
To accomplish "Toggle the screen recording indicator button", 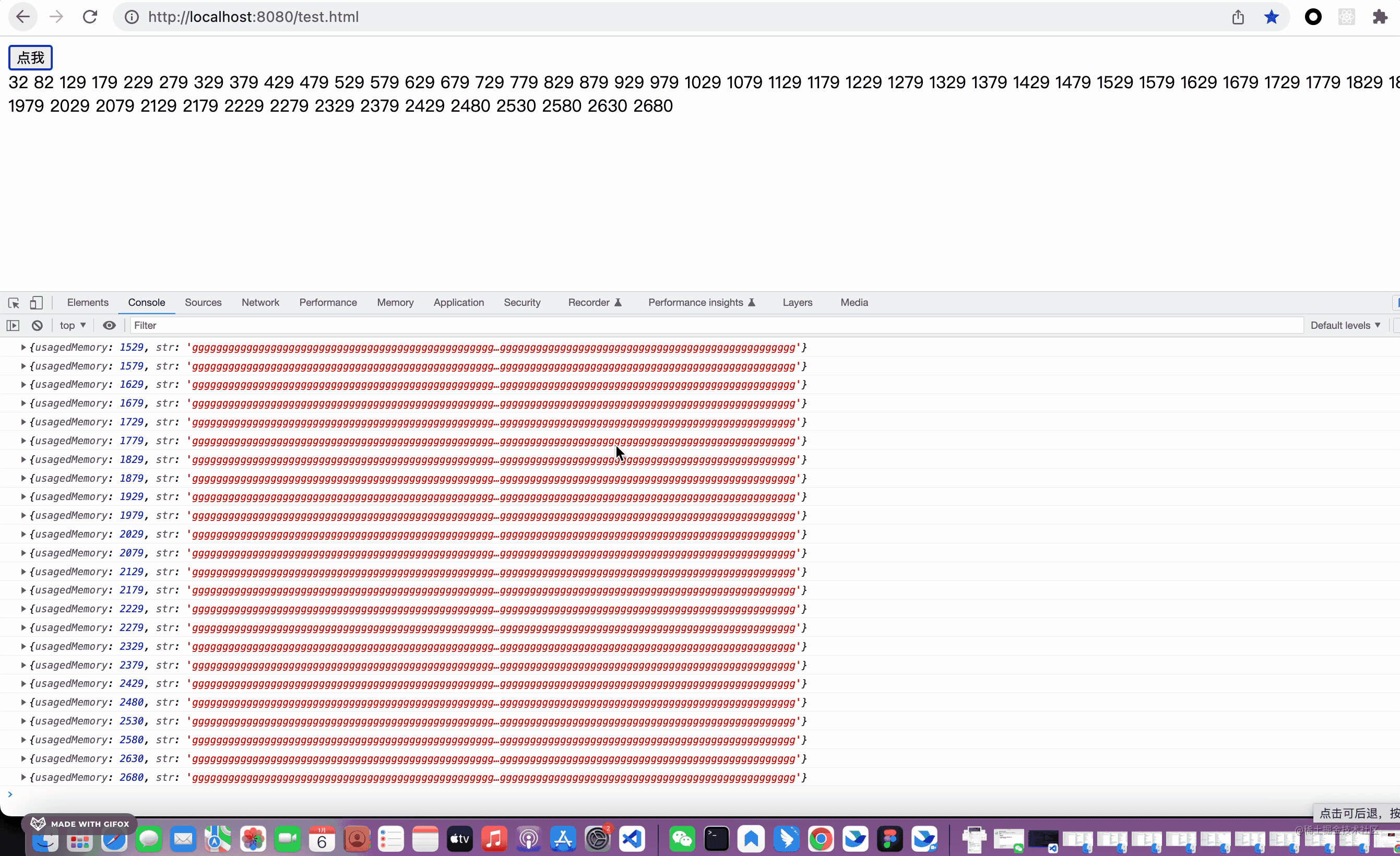I will coord(1313,17).
